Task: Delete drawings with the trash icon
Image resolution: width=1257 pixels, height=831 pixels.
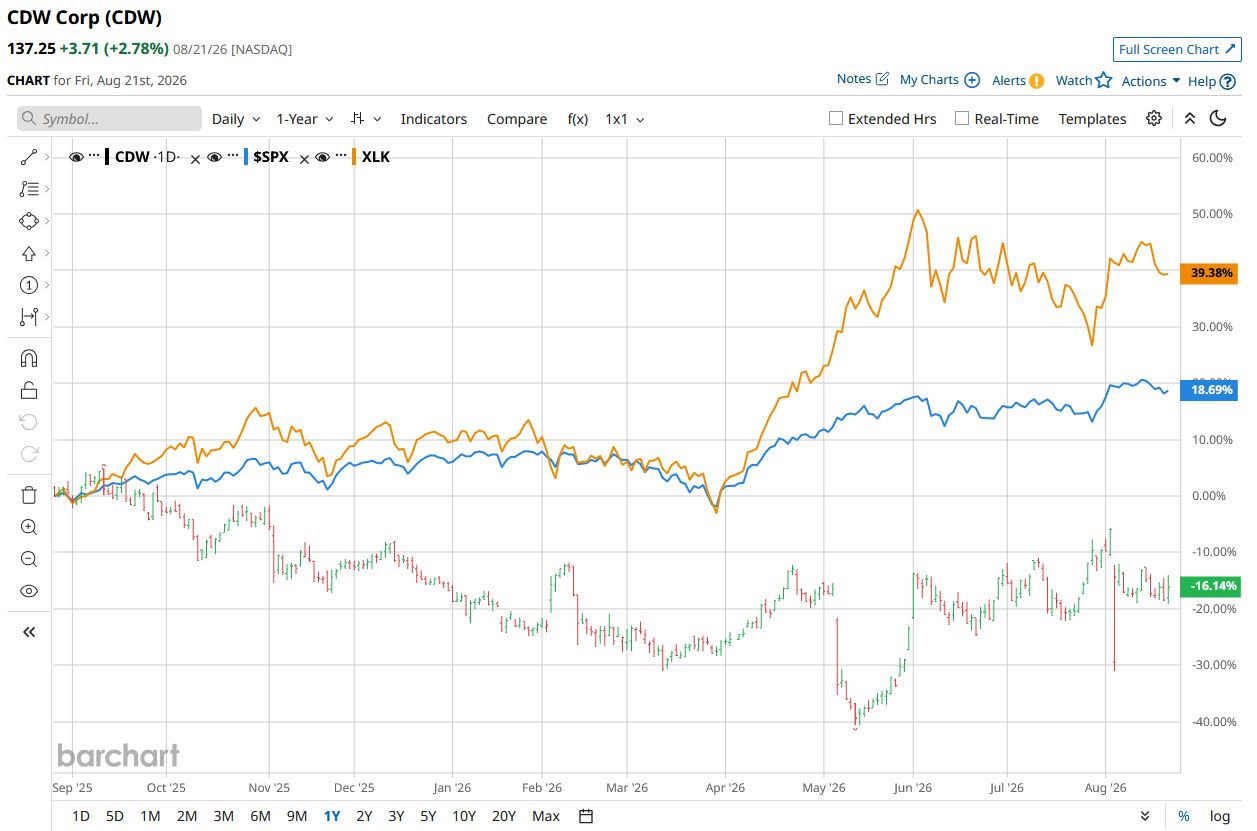Action: pyautogui.click(x=28, y=495)
